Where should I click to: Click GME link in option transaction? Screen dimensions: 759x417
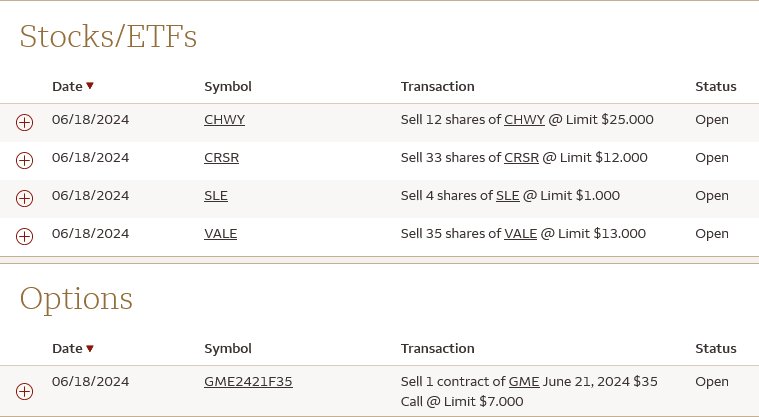[x=524, y=382]
